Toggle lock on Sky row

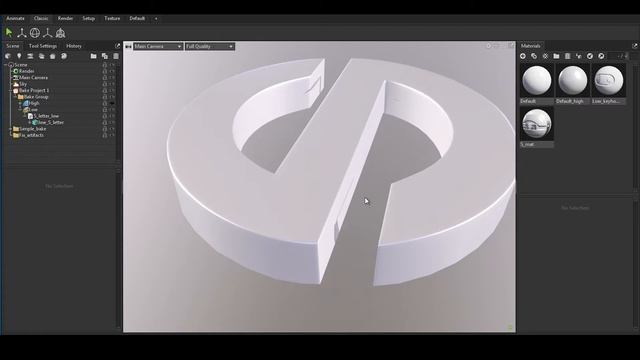pyautogui.click(x=105, y=84)
